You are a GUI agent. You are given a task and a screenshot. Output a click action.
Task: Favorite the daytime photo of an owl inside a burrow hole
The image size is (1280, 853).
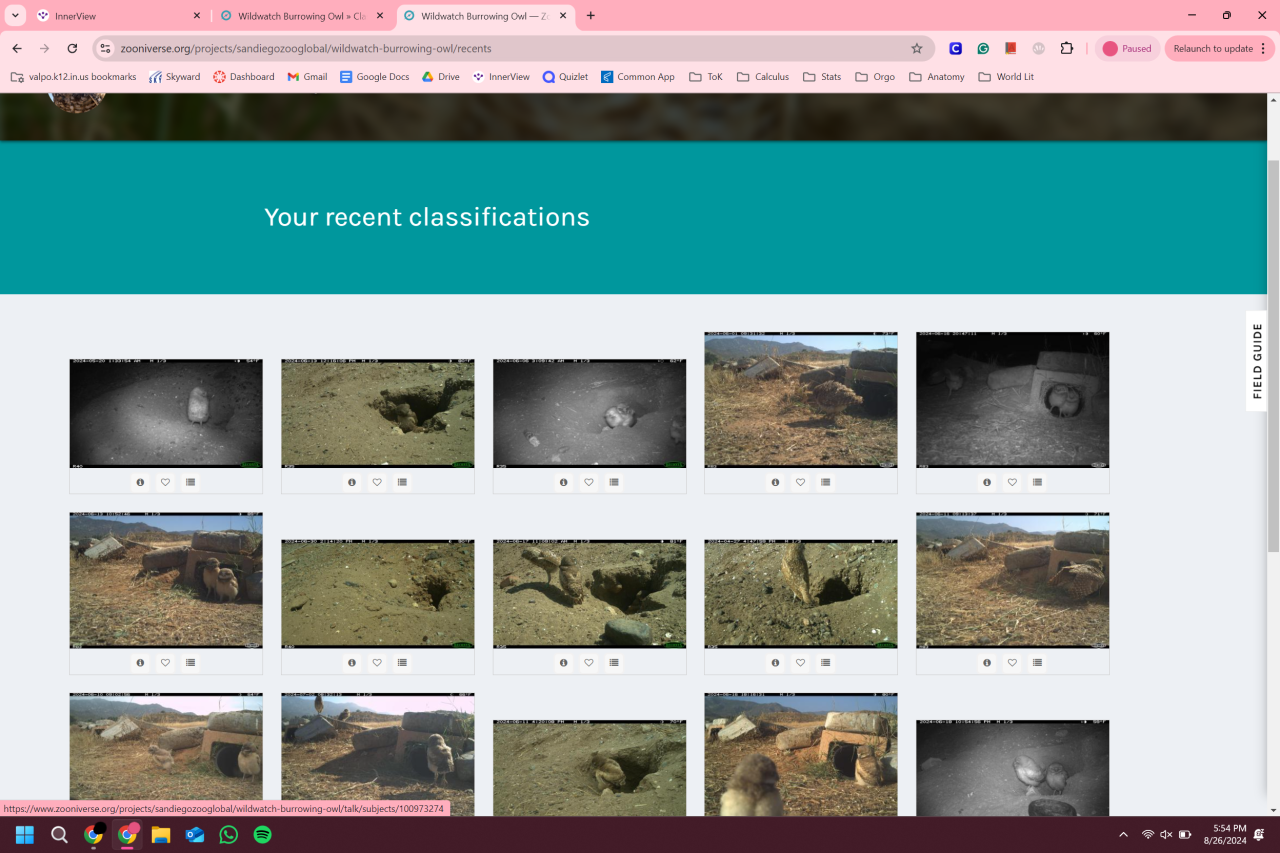[x=377, y=482]
